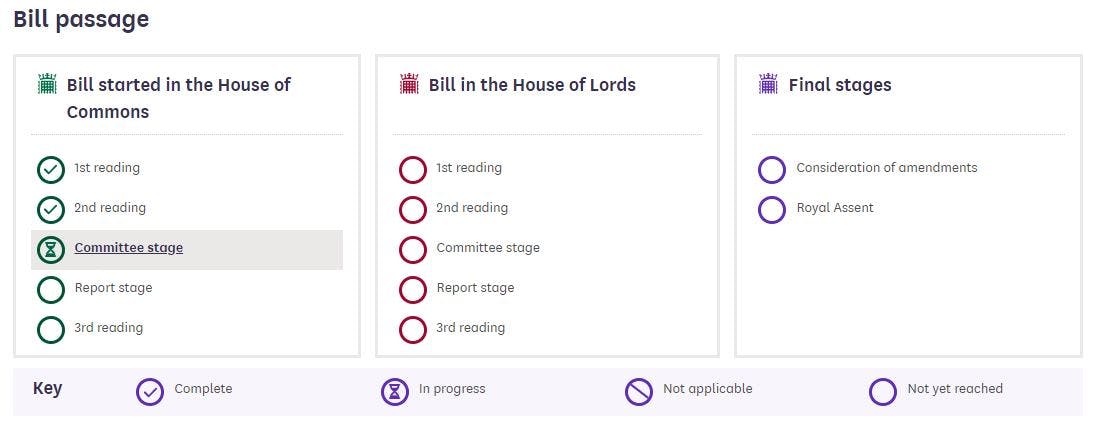Click the Commons 2nd reading checkmark icon

tap(51, 210)
